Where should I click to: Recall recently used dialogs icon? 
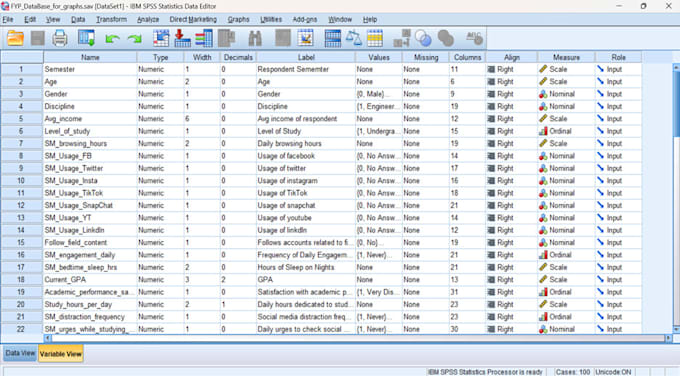86,39
